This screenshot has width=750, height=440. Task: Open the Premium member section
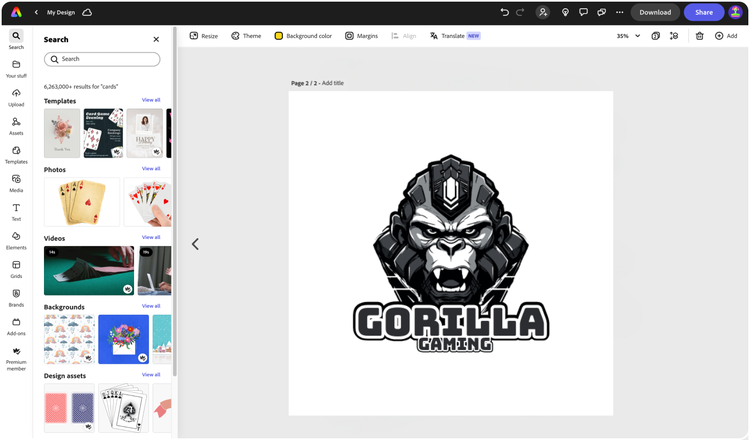(x=16, y=359)
